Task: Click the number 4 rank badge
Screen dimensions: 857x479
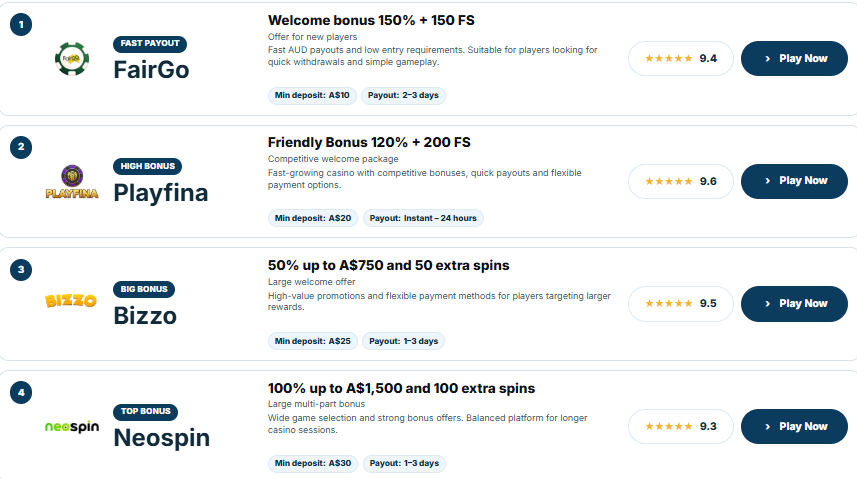Action: (21, 393)
